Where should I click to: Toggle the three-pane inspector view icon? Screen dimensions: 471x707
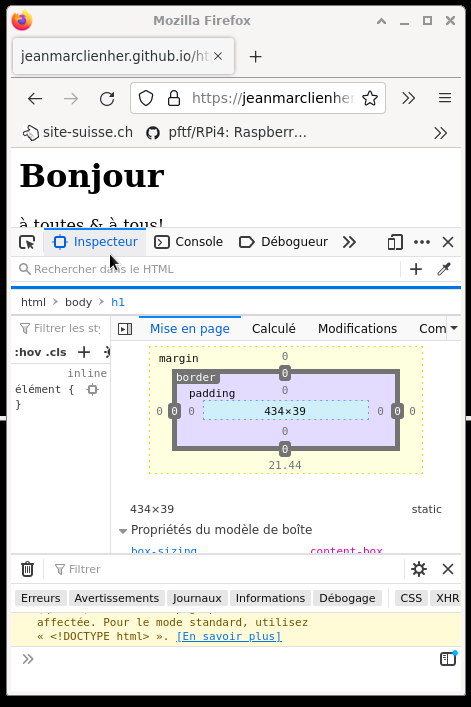click(x=125, y=329)
